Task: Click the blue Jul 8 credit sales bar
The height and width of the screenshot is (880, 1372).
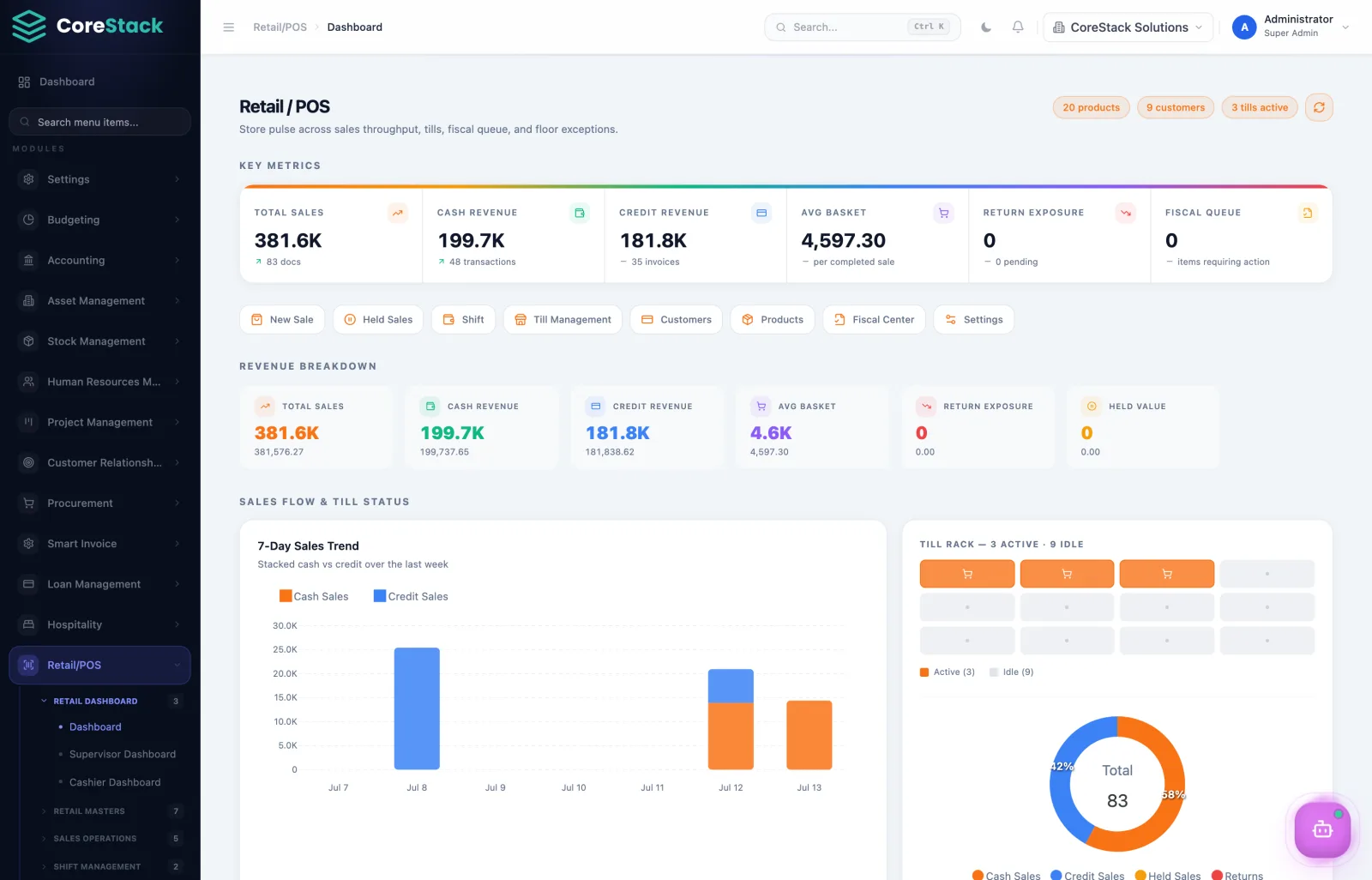Action: pyautogui.click(x=417, y=708)
